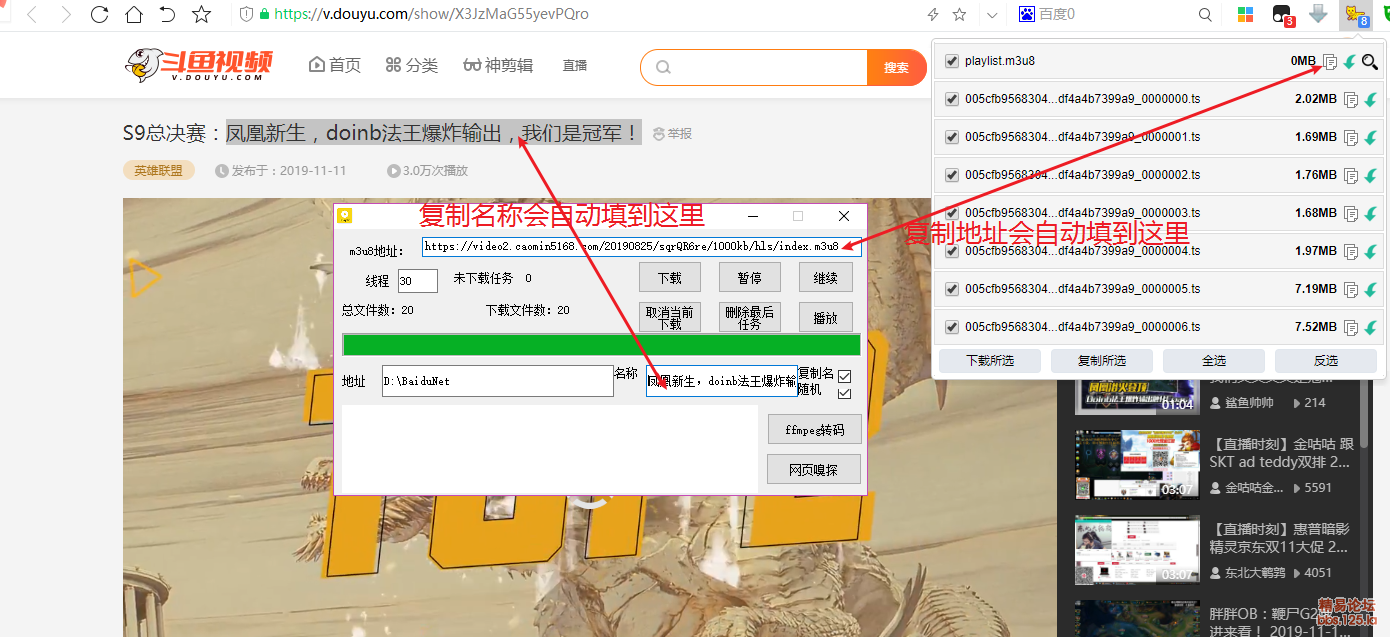
Task: Go forward with the browser forward arrow
Action: (x=65, y=14)
